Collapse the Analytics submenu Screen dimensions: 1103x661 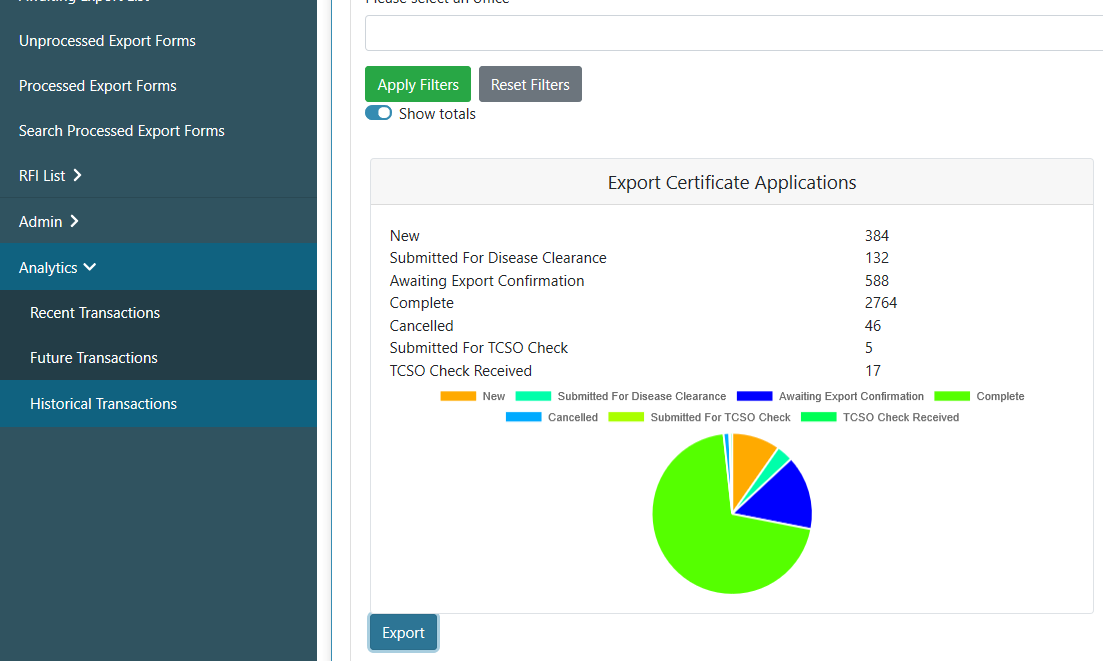pyautogui.click(x=57, y=267)
